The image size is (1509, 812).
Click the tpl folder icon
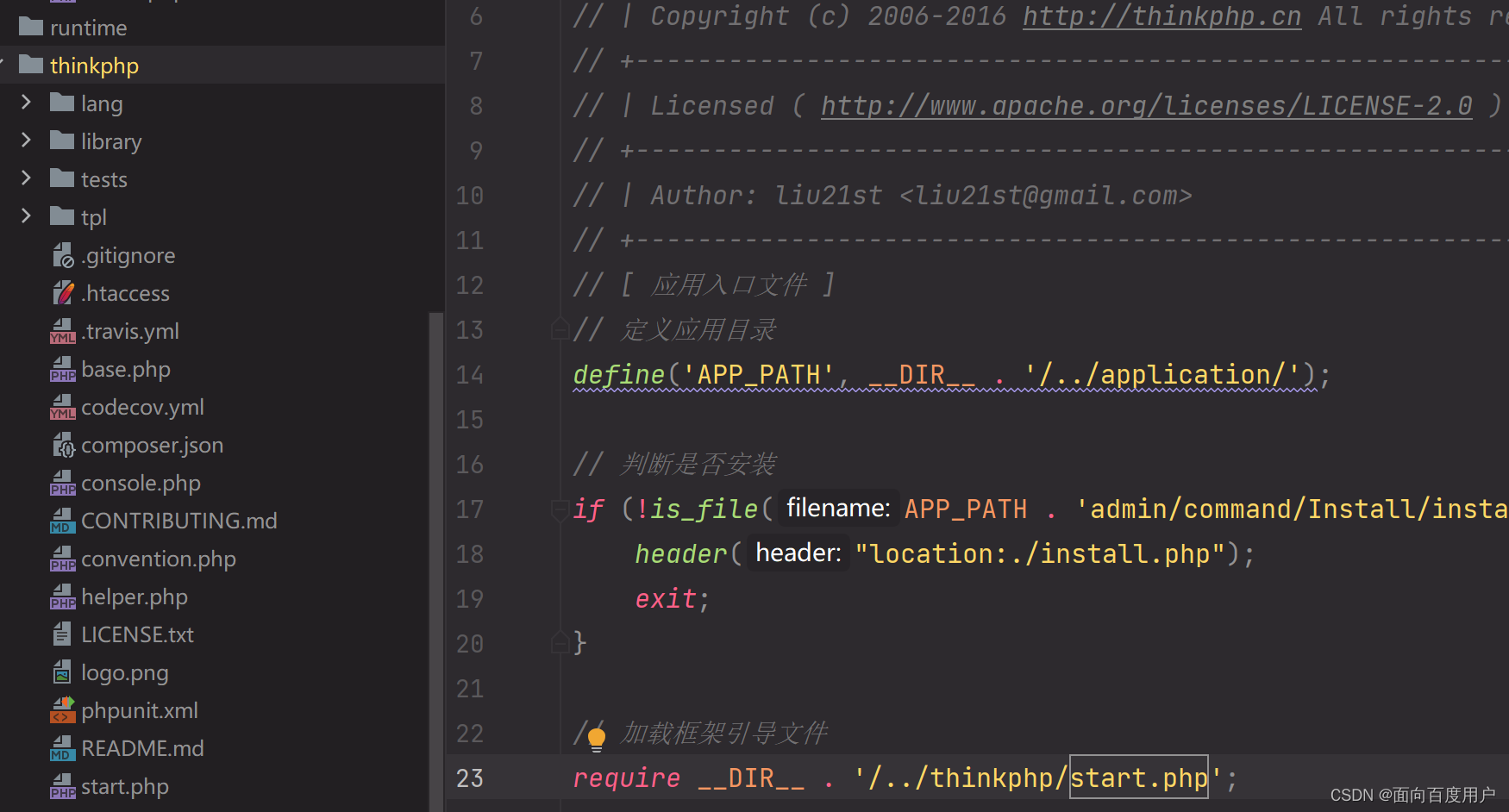62,216
